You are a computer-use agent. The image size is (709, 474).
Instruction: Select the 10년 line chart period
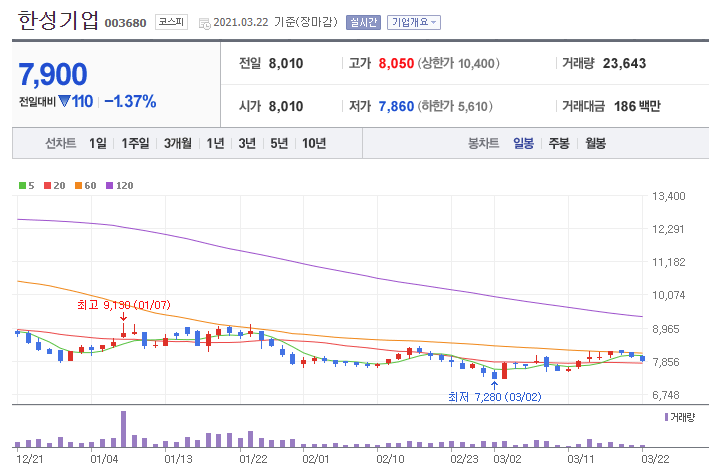coord(314,143)
